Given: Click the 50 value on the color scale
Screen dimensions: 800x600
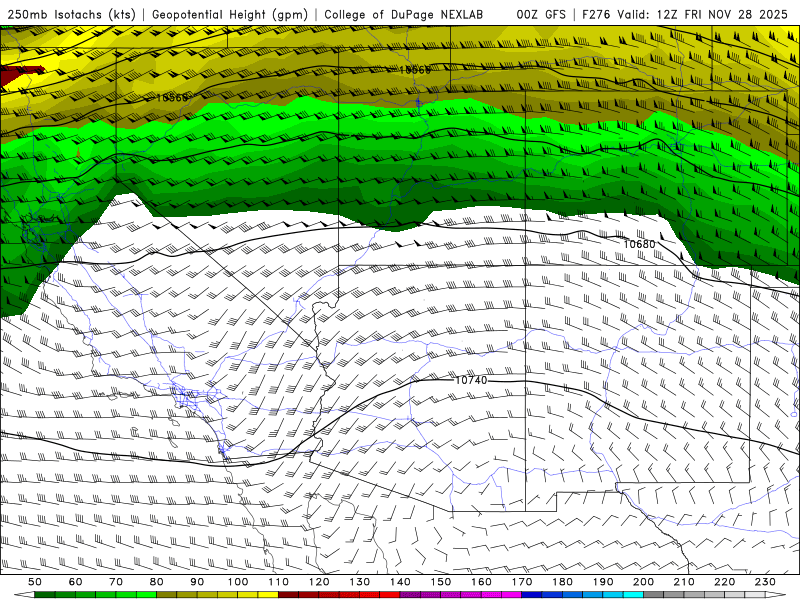Looking at the screenshot, I should click(35, 582).
